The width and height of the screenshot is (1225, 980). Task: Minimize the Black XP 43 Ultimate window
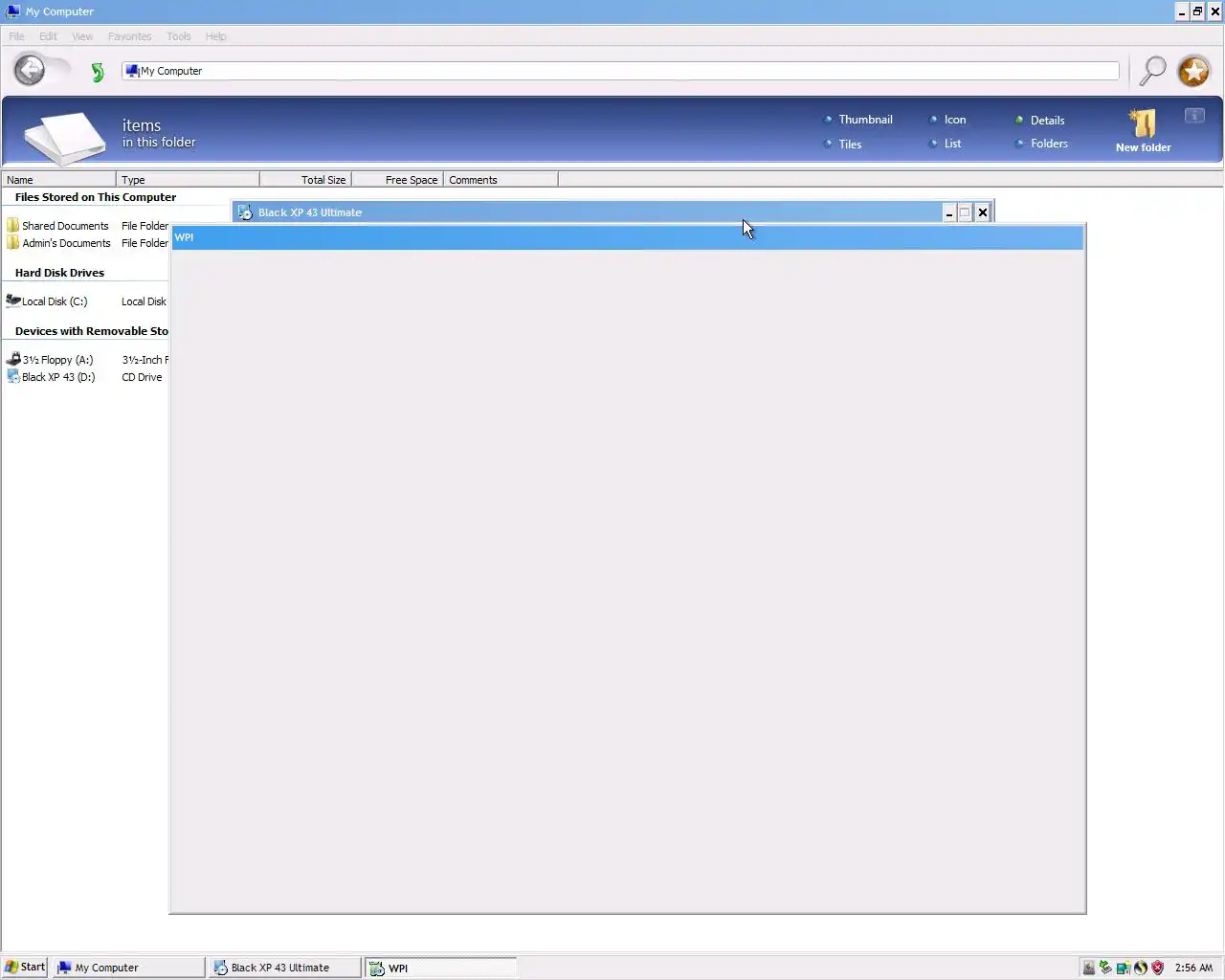tap(948, 212)
